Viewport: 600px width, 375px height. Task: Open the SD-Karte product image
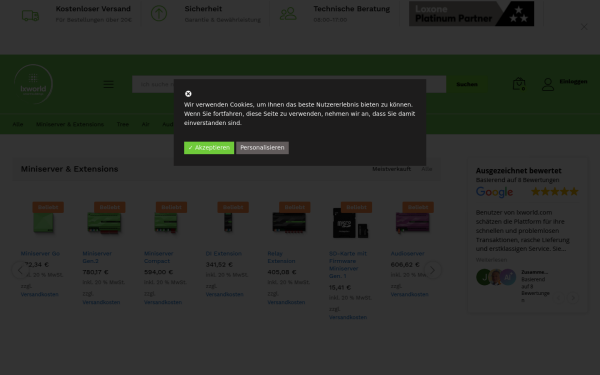click(351, 224)
